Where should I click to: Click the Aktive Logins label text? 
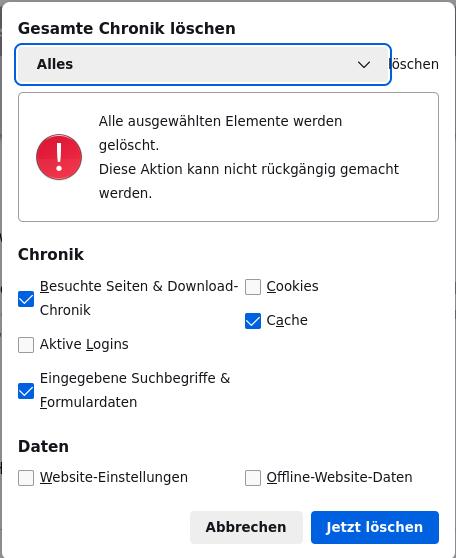pos(84,344)
